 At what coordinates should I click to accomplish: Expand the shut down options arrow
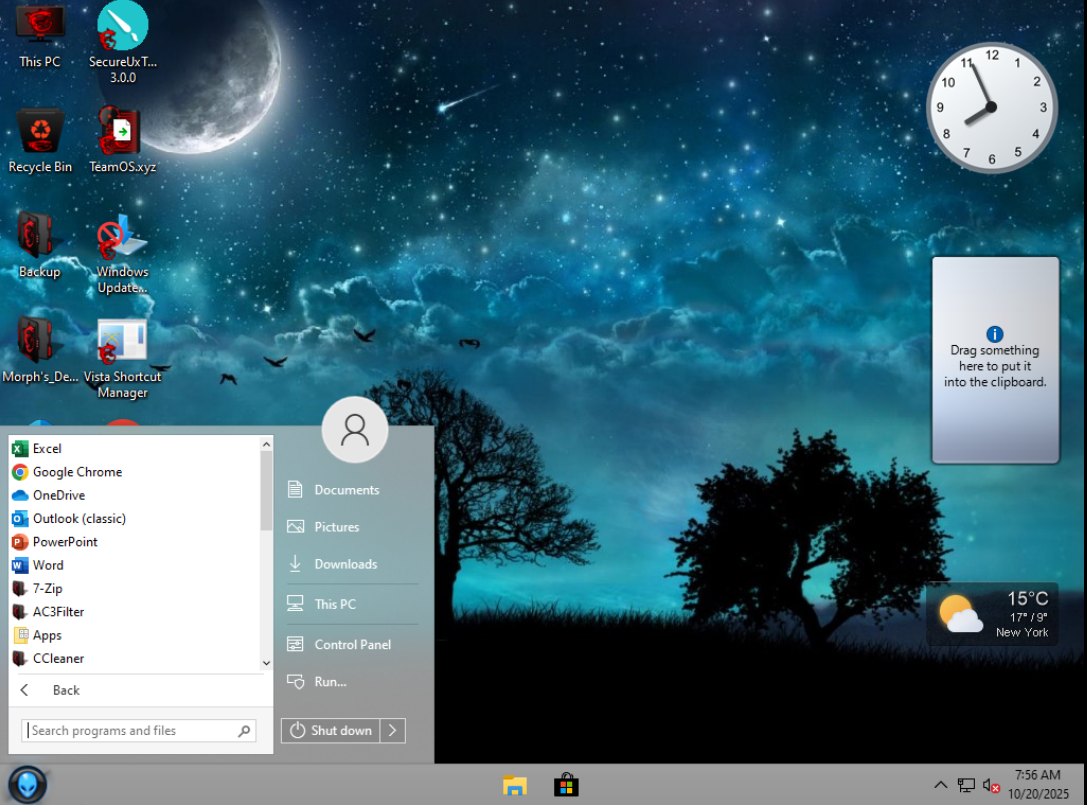click(392, 731)
